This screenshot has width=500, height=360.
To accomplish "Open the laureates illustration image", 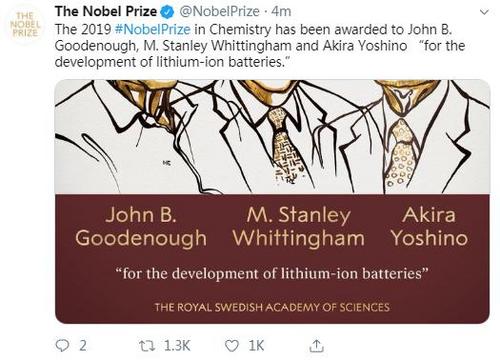I will pos(272,137).
